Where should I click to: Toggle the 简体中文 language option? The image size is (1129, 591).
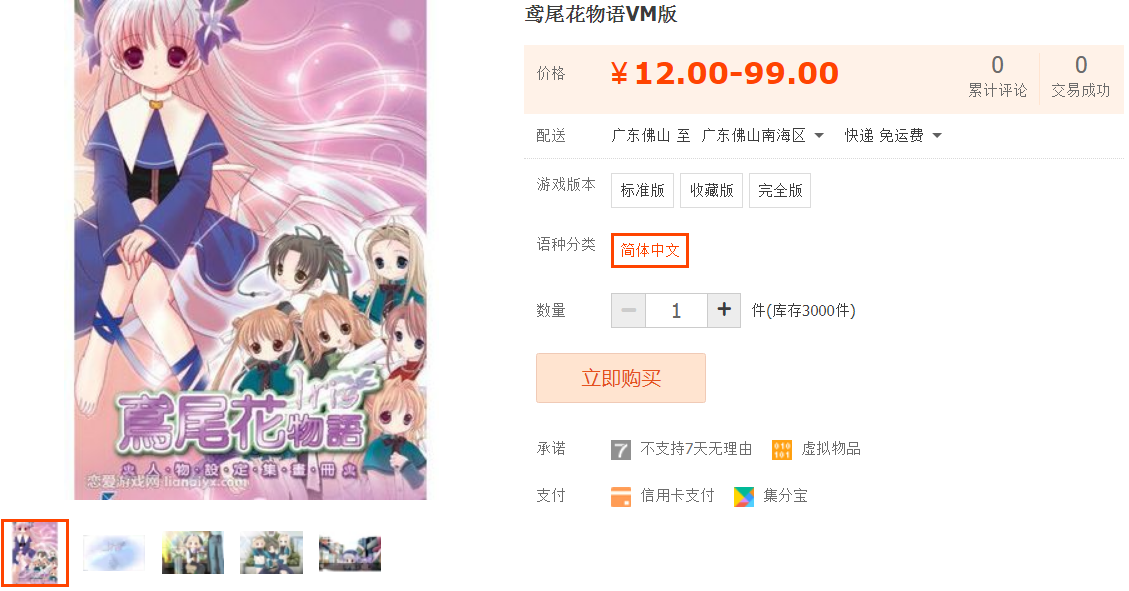coord(650,251)
